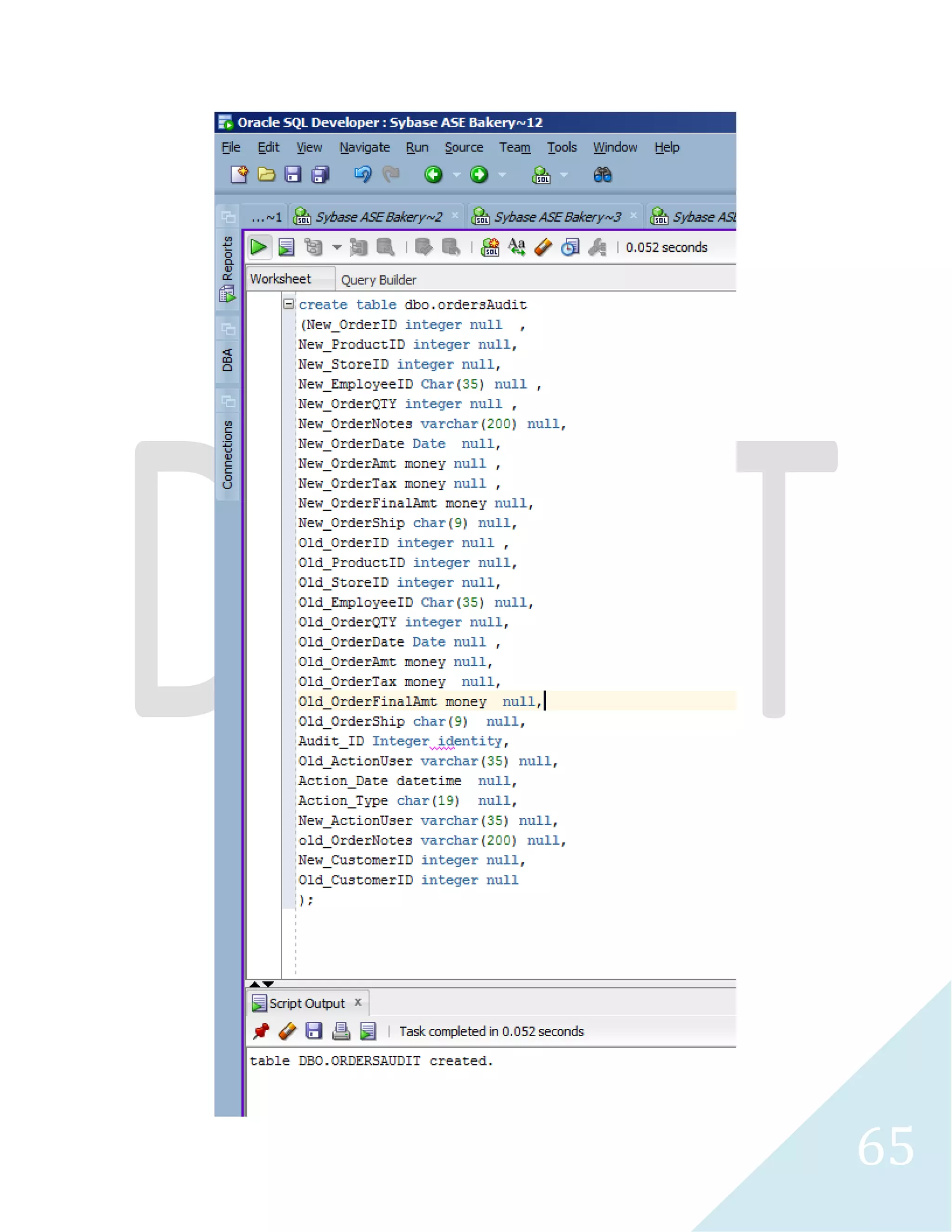
Task: Click the Find DB Object binoculars icon
Action: point(602,175)
